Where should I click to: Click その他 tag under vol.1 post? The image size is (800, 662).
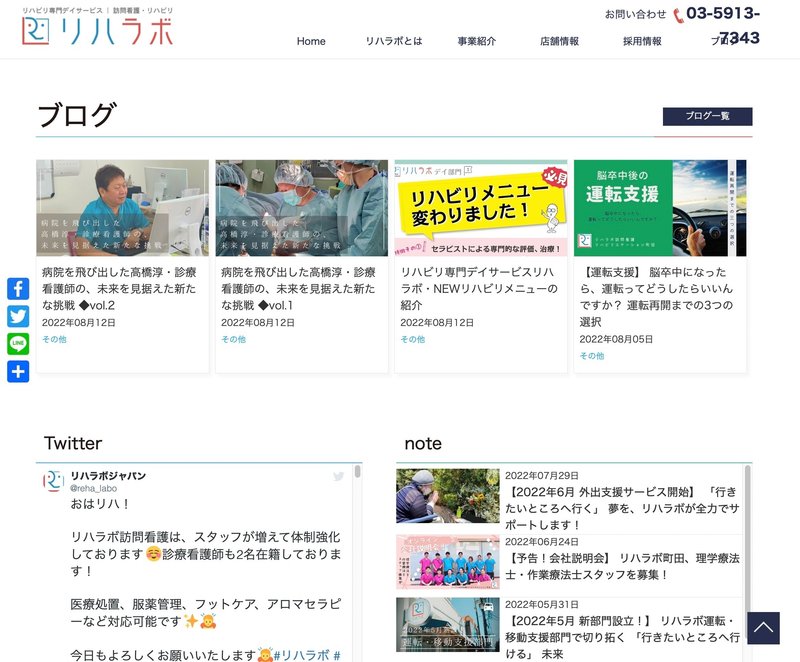pyautogui.click(x=233, y=339)
